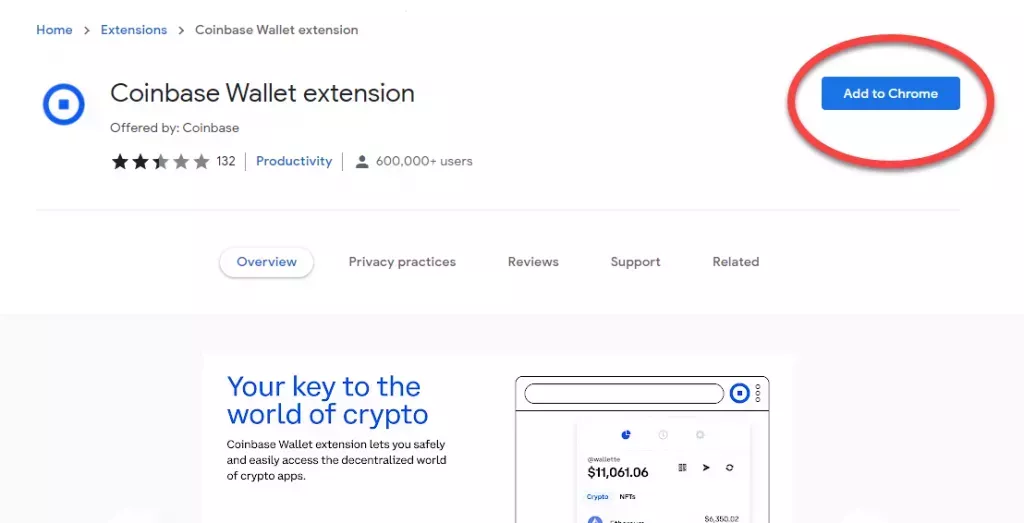Click the QR receive icon in the wallet preview
The width and height of the screenshot is (1024, 523).
coord(682,467)
